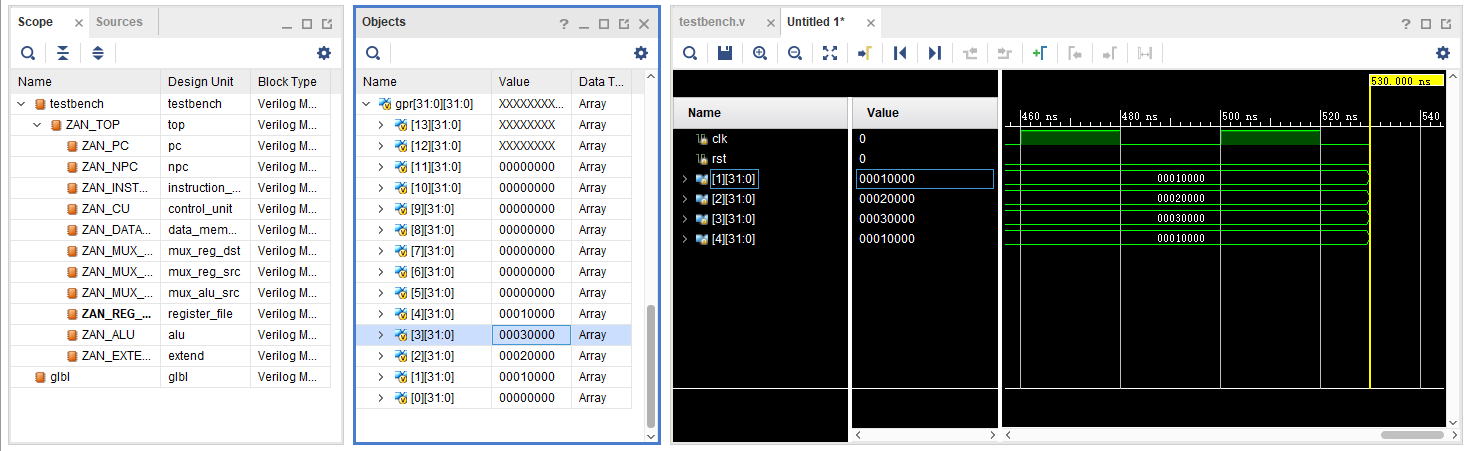Open Objects panel help question mark
Screen dimensions: 1469x451
564,23
